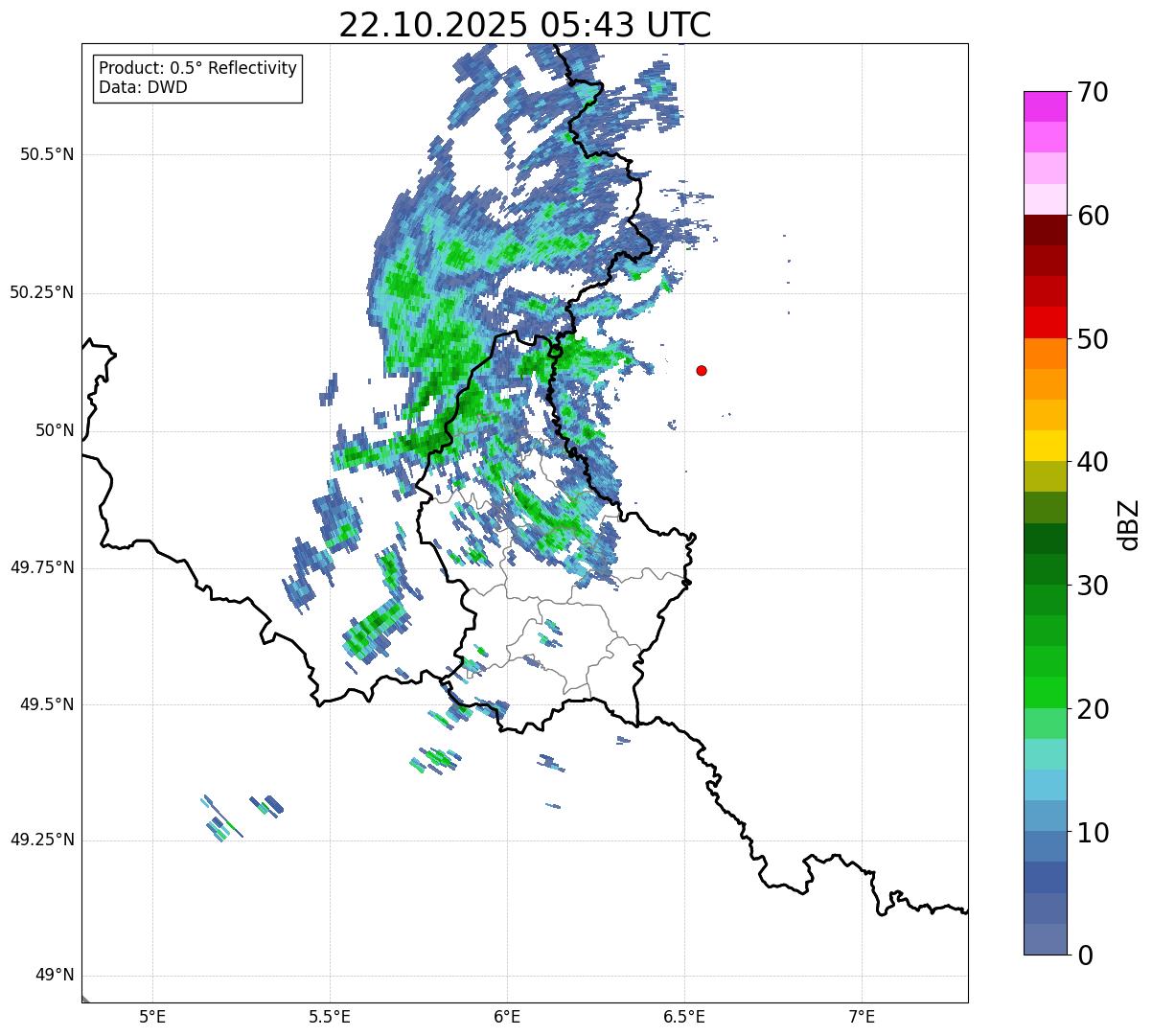This screenshot has width=1152, height=1036.
Task: Click the colorbar tick label 70
Action: tap(1093, 92)
